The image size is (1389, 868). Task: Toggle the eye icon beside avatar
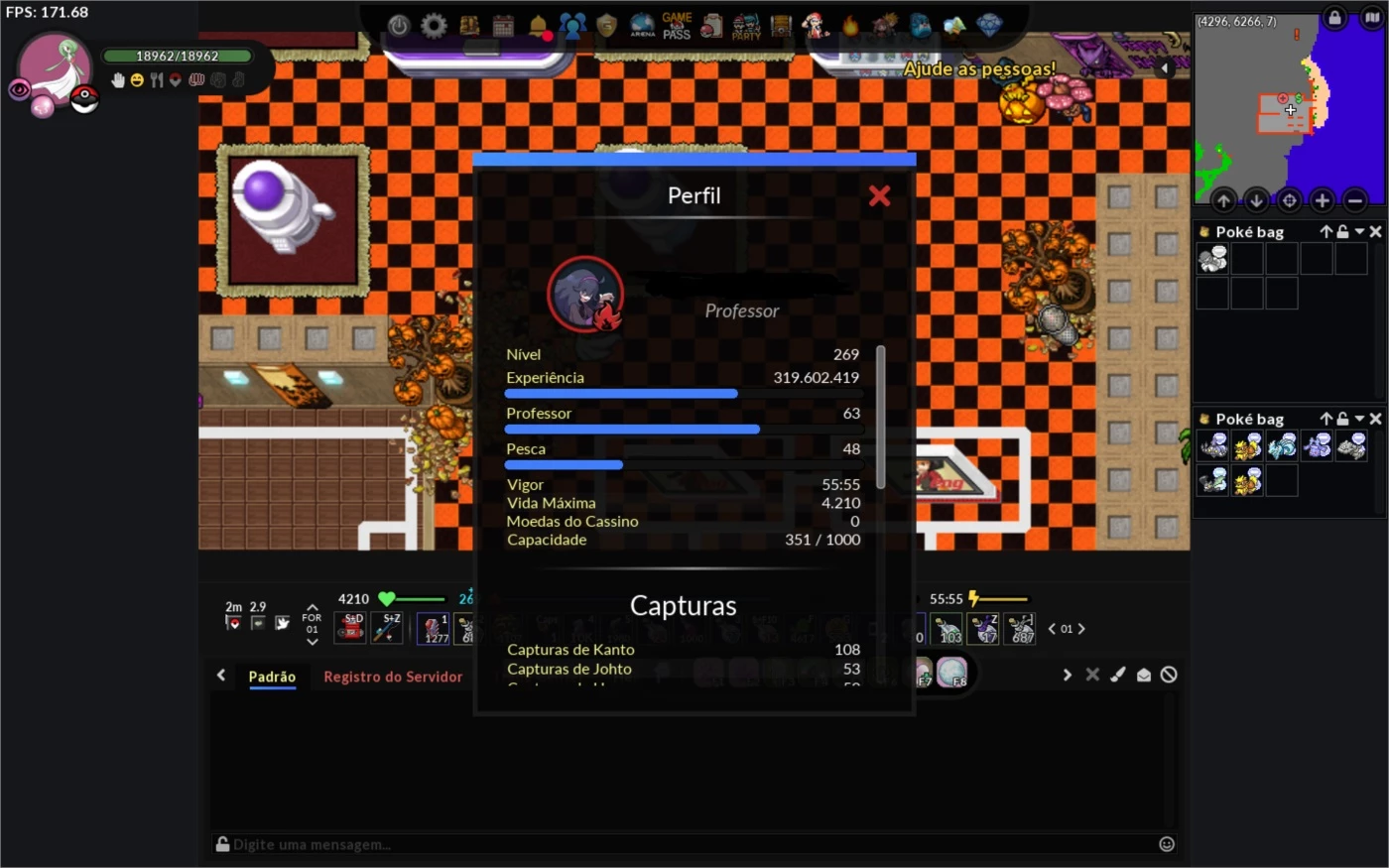pyautogui.click(x=19, y=90)
